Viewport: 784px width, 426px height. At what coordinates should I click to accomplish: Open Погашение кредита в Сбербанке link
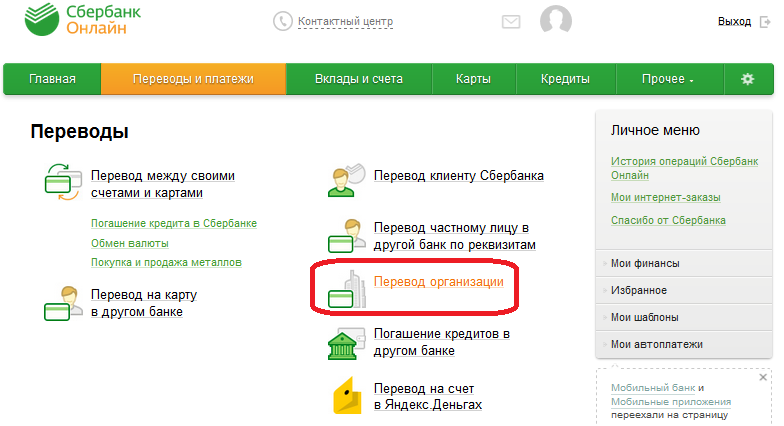click(174, 224)
